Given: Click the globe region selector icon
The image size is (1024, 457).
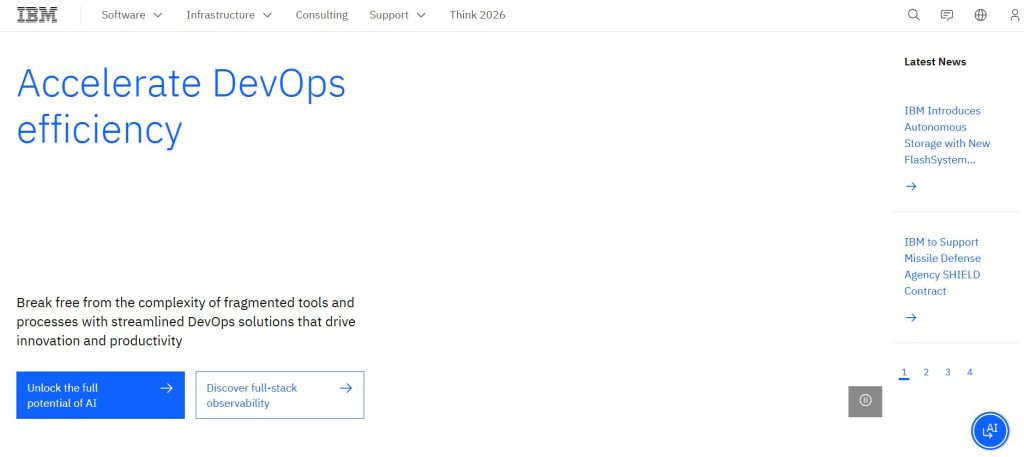Looking at the screenshot, I should [980, 15].
